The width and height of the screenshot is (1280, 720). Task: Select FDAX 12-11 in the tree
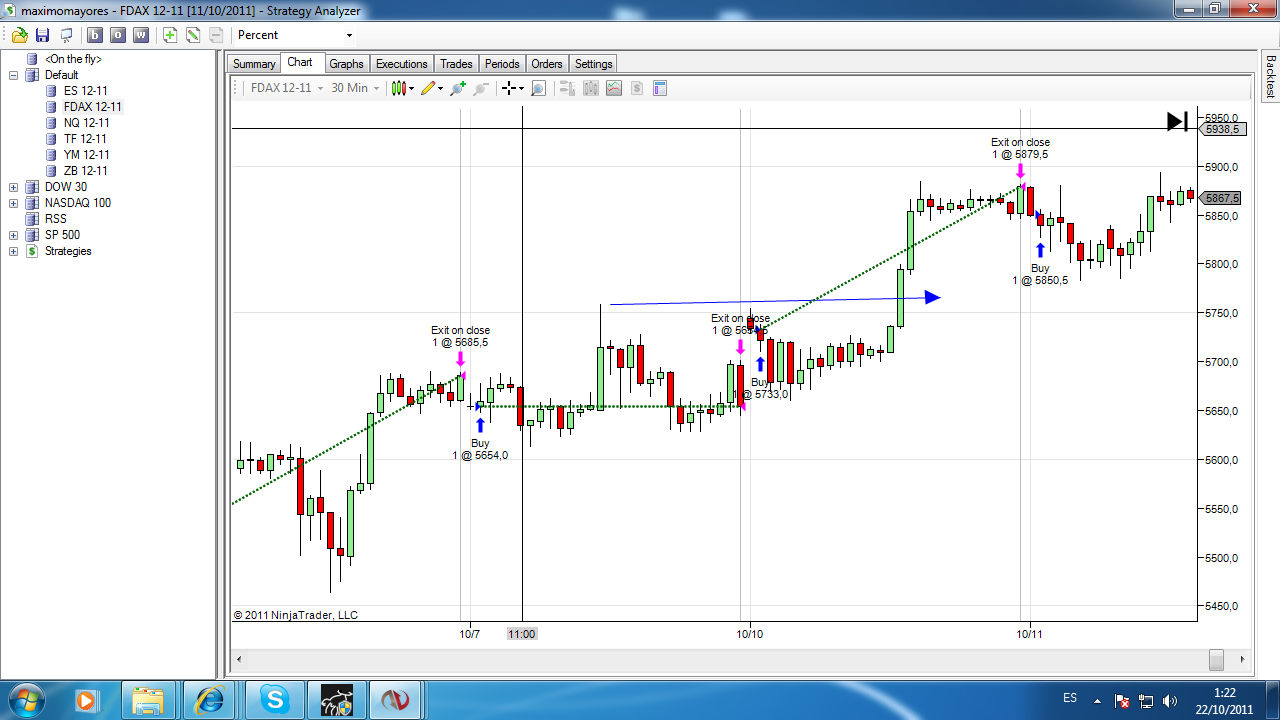click(x=92, y=107)
